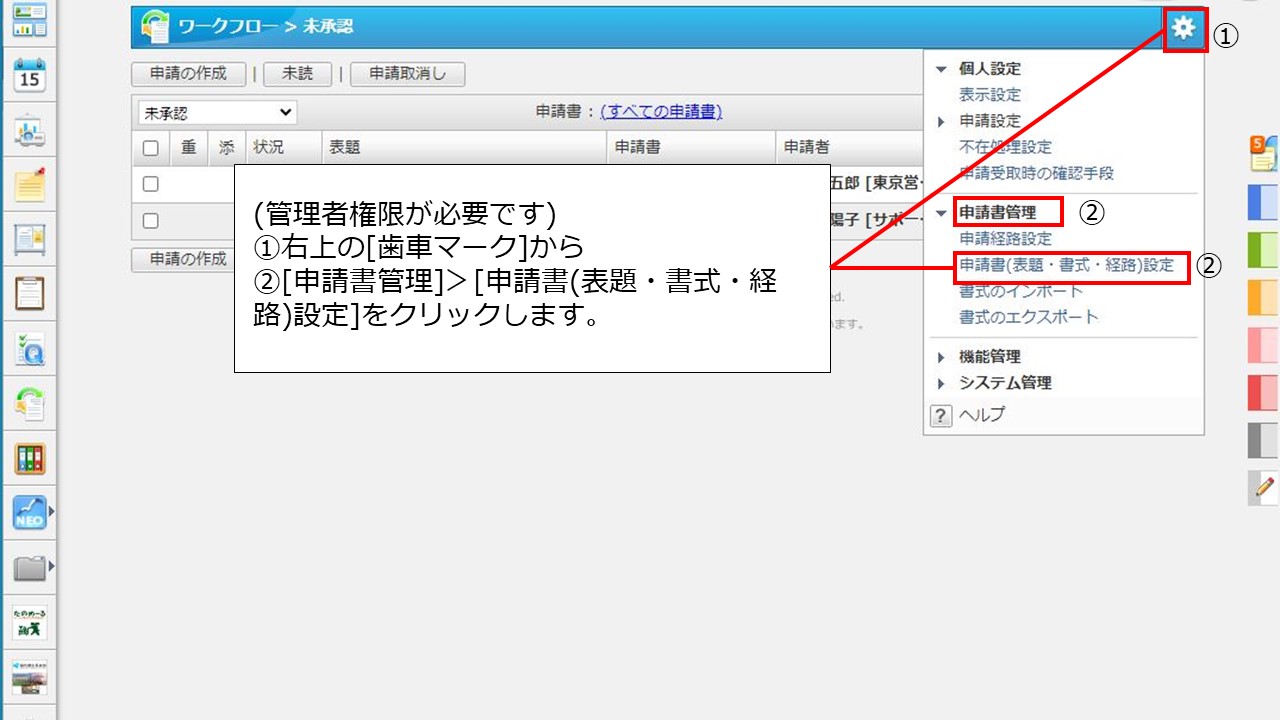The width and height of the screenshot is (1280, 720).
Task: Pick the orange sticky note color
Action: click(x=1263, y=298)
